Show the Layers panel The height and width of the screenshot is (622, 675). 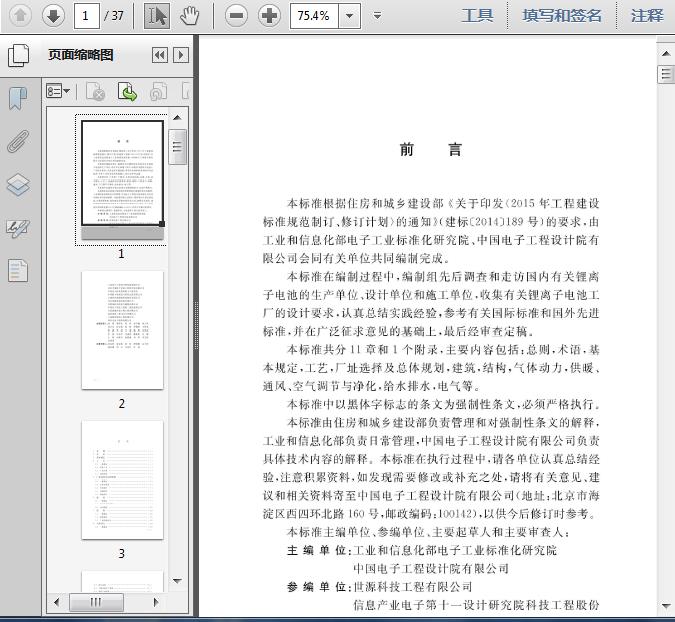click(18, 185)
